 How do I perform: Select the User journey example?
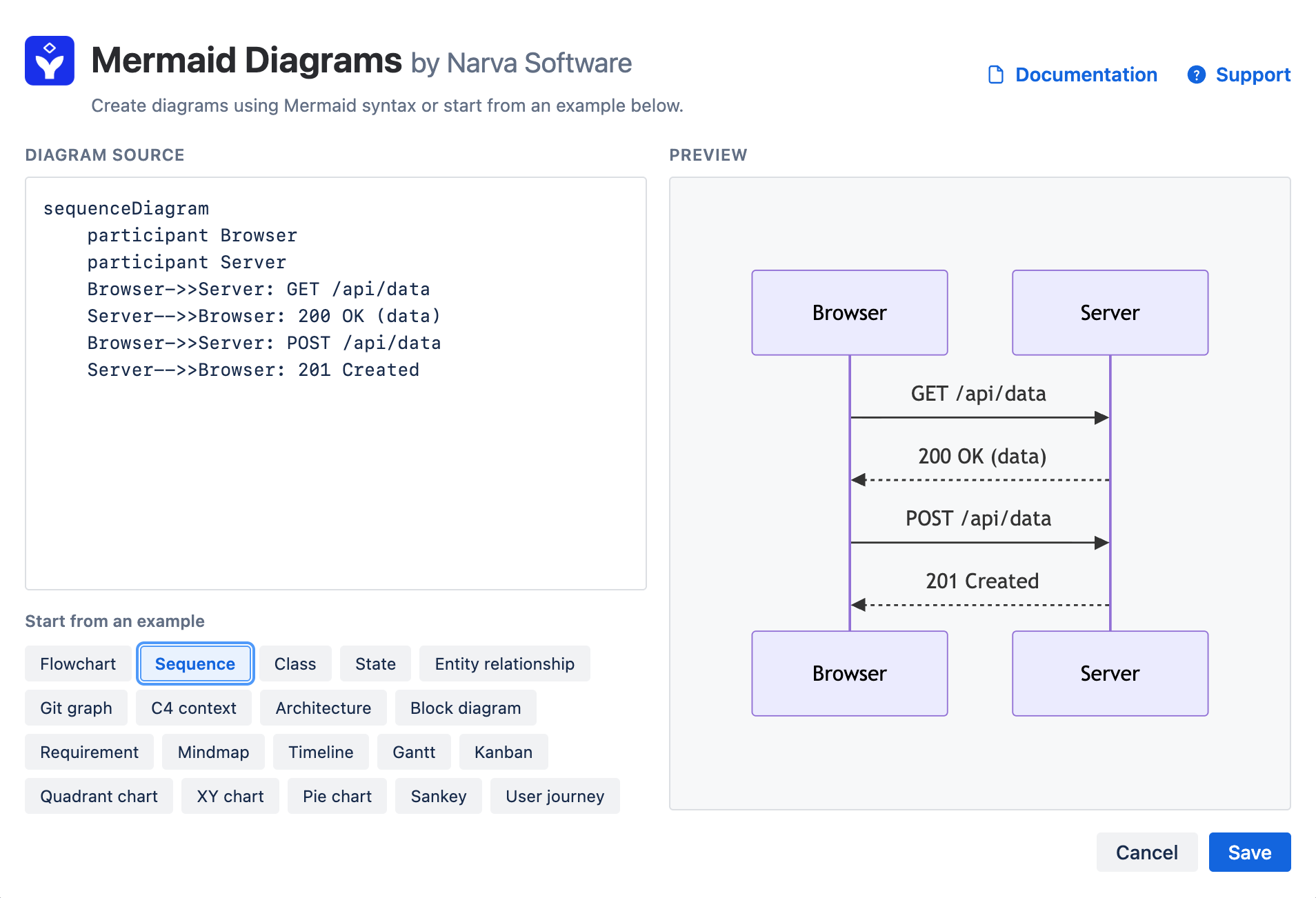[555, 796]
